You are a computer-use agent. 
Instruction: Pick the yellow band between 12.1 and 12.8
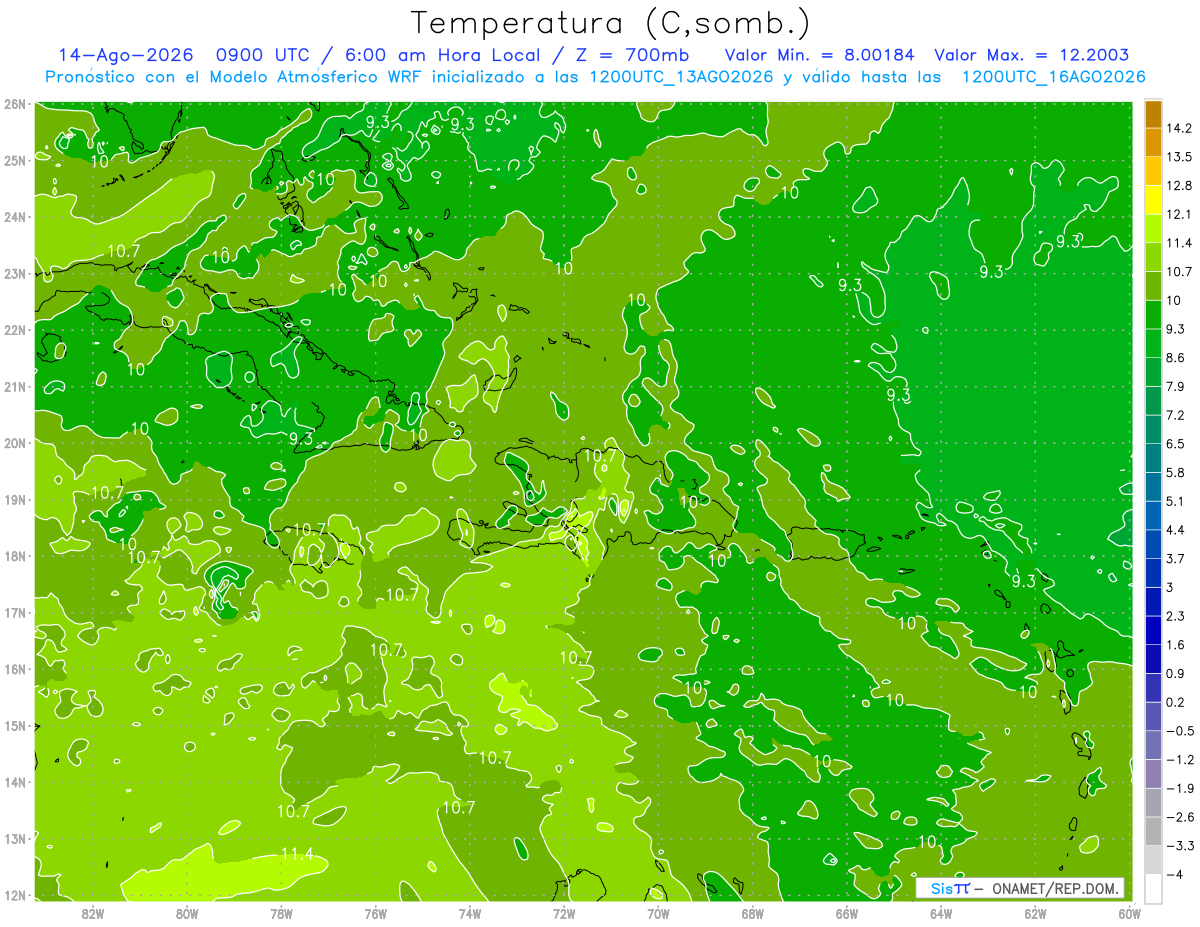[x=1153, y=200]
